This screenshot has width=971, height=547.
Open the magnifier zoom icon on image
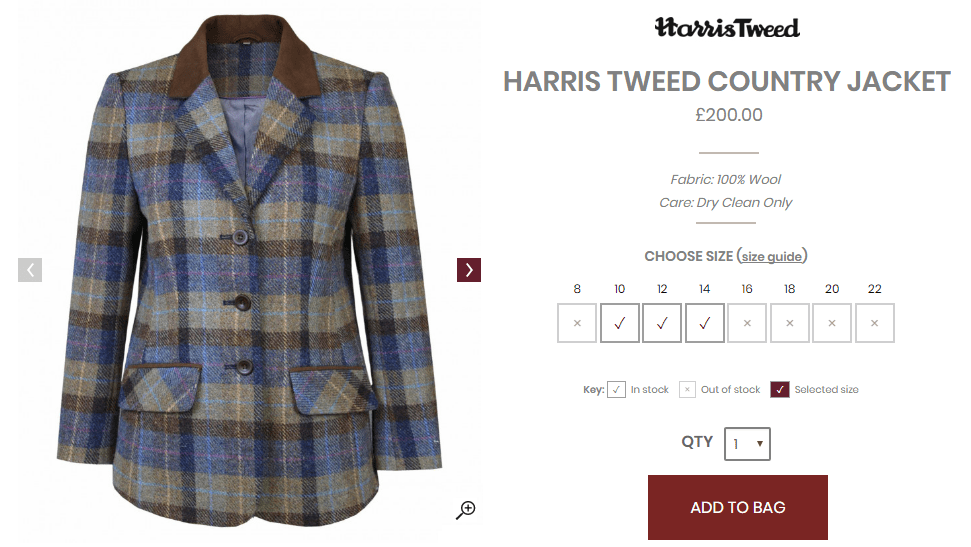tap(466, 510)
